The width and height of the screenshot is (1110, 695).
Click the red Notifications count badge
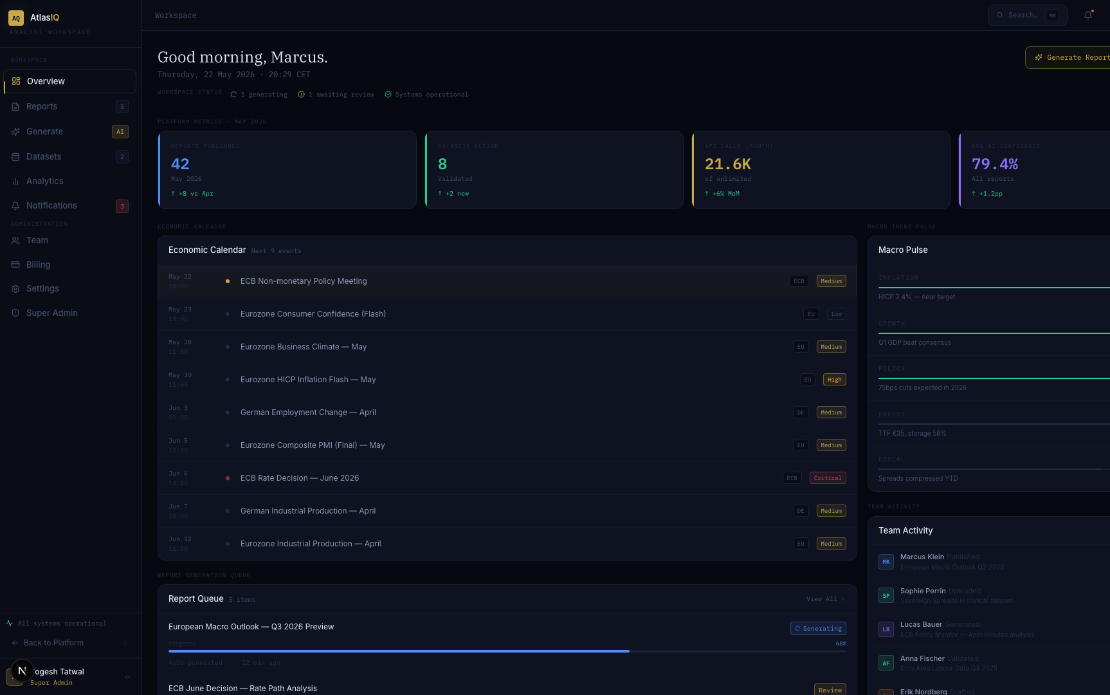(122, 206)
